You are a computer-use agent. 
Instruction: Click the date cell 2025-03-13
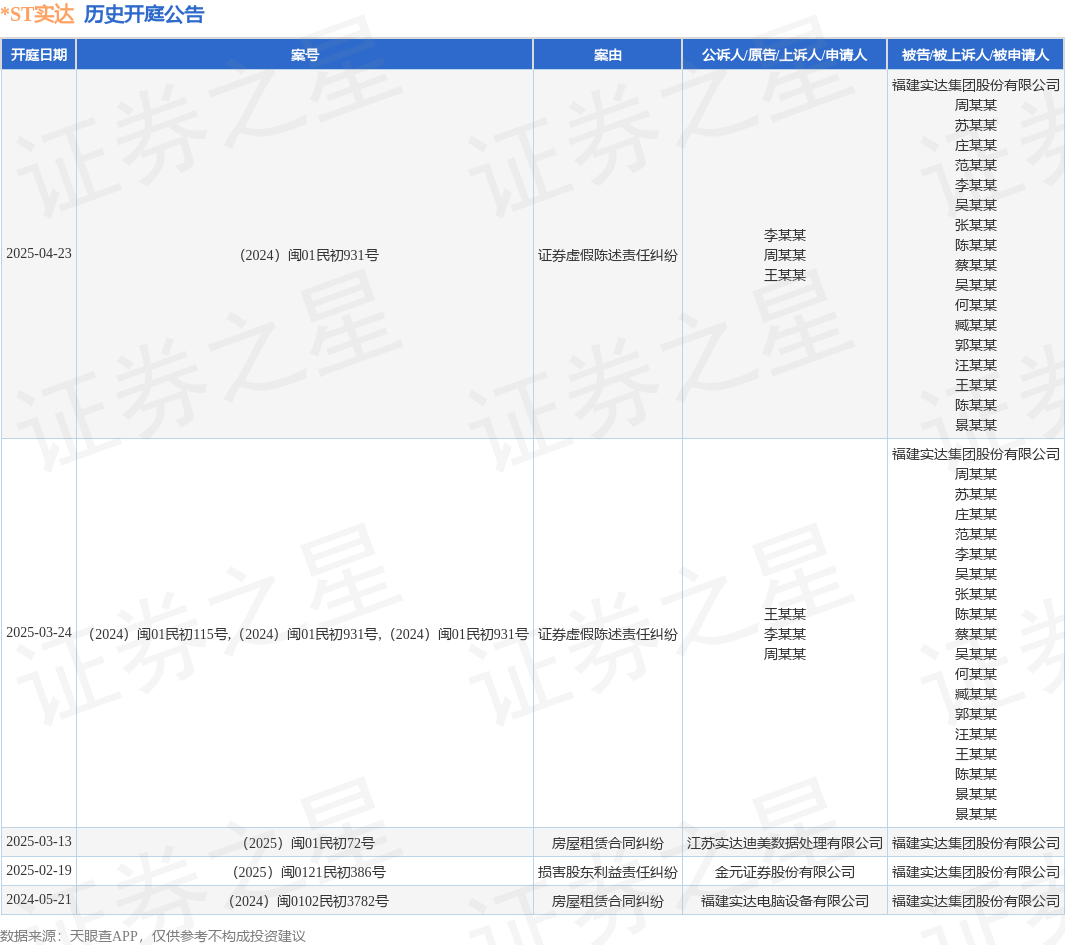pos(39,842)
